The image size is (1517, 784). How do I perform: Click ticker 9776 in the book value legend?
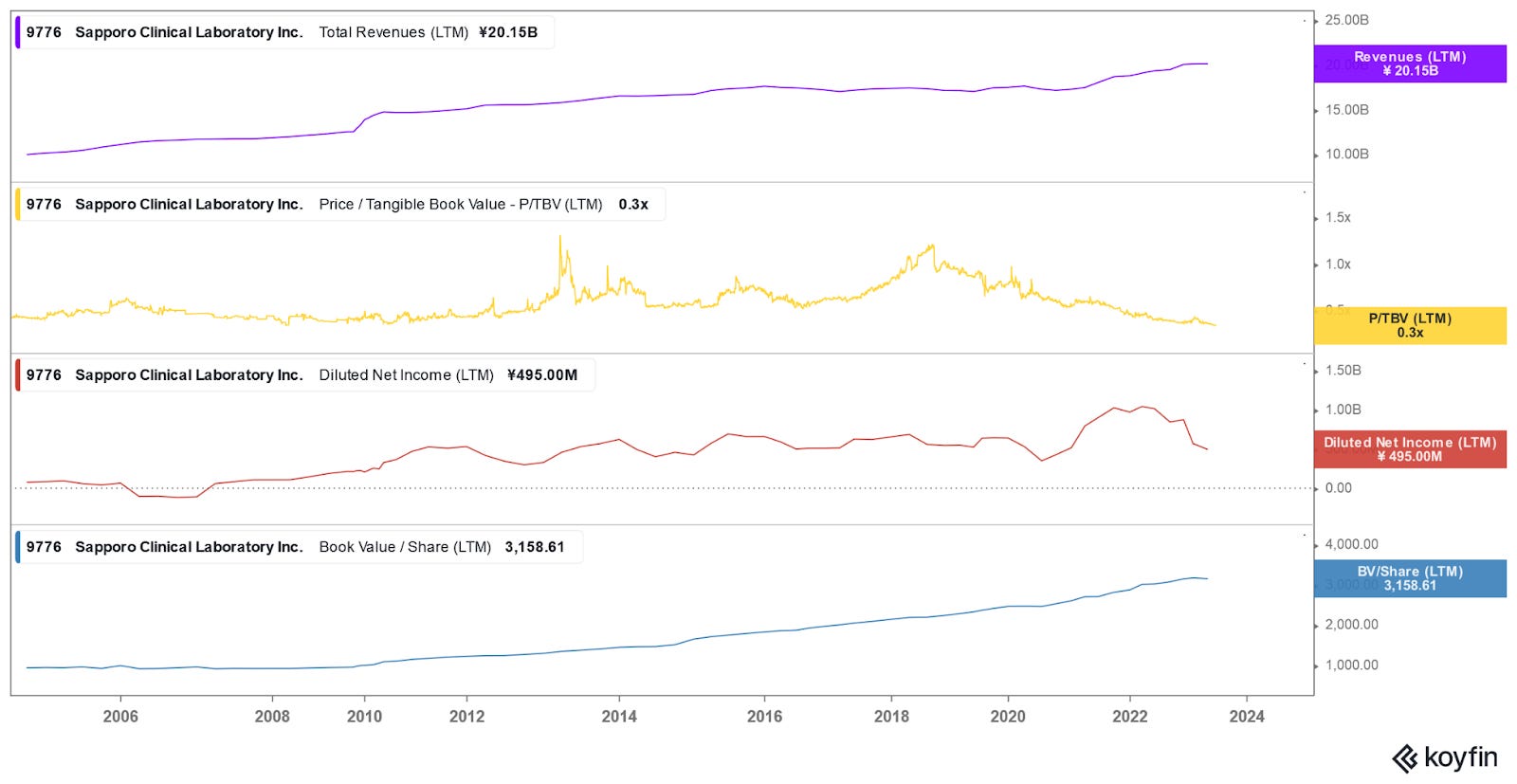[44, 547]
